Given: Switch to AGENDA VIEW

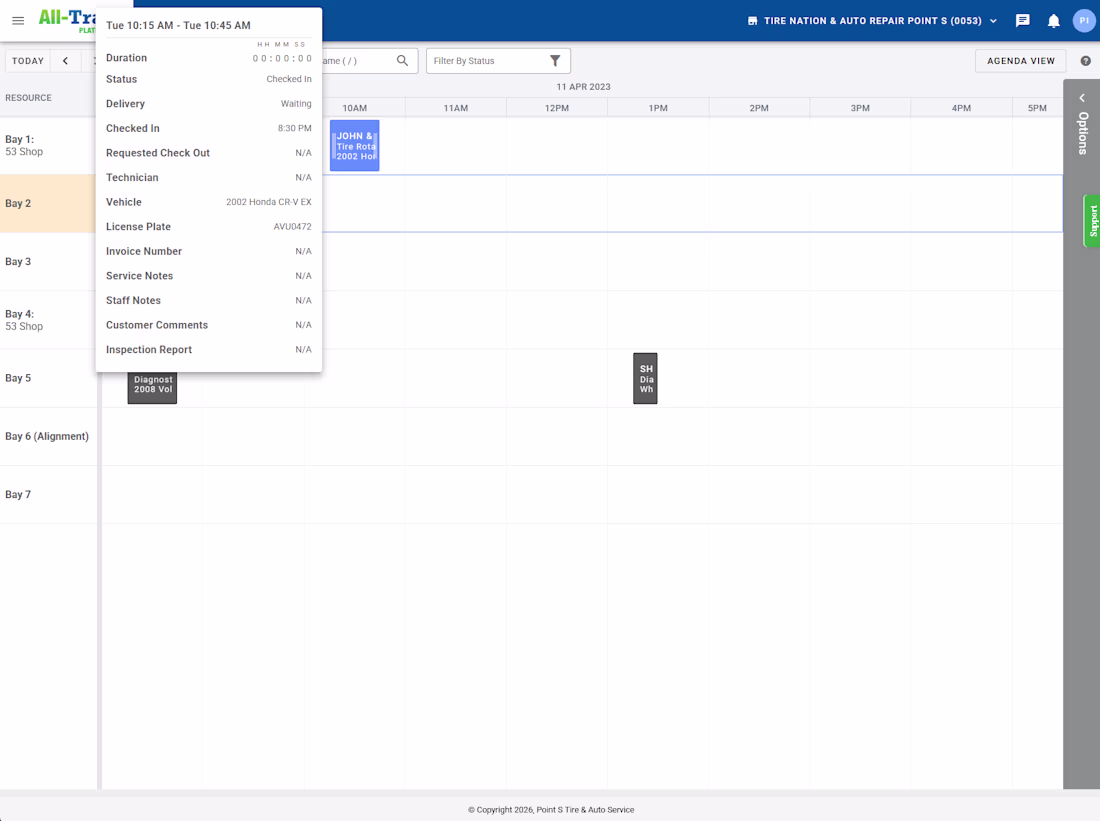Looking at the screenshot, I should tap(1021, 61).
